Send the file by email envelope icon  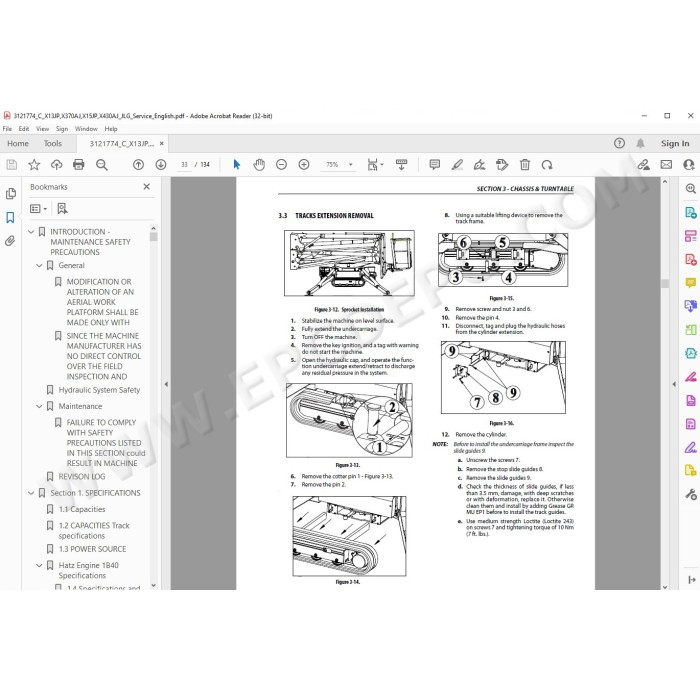point(666,165)
